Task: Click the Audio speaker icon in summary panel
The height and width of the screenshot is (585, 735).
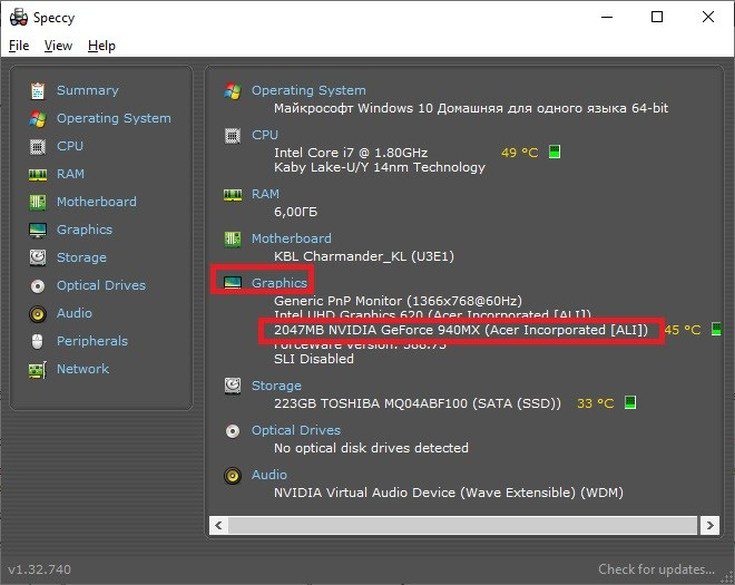Action: [x=232, y=475]
